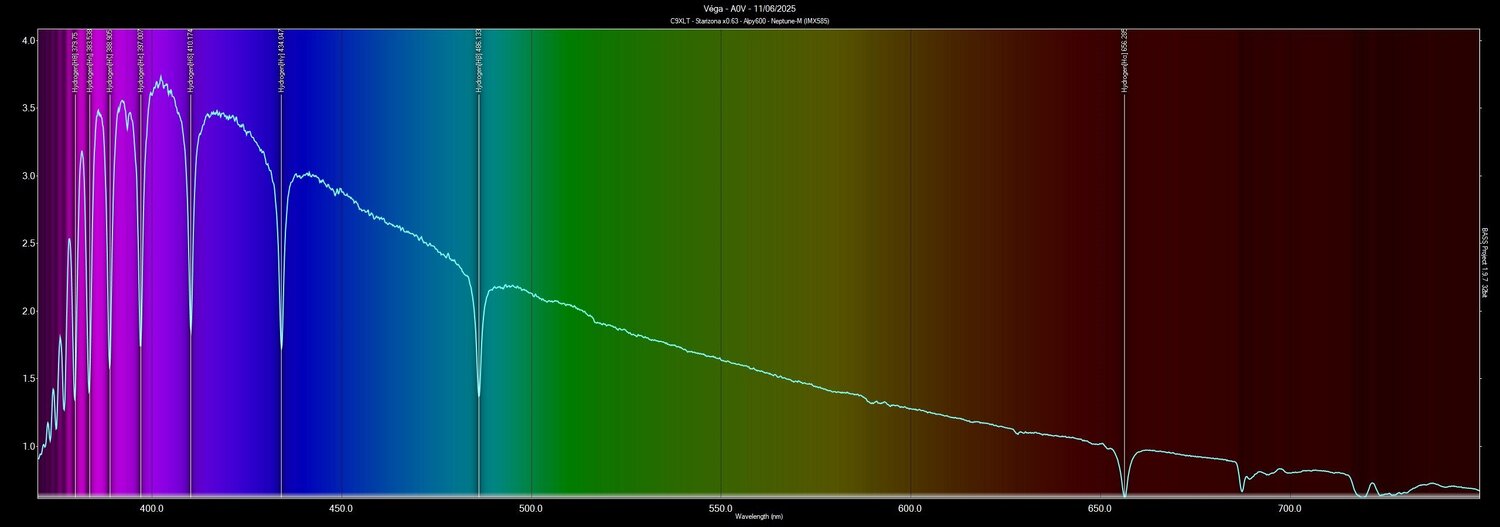Click the 1.5 y-axis tick label
The width and height of the screenshot is (1500, 527).
pyautogui.click(x=29, y=378)
